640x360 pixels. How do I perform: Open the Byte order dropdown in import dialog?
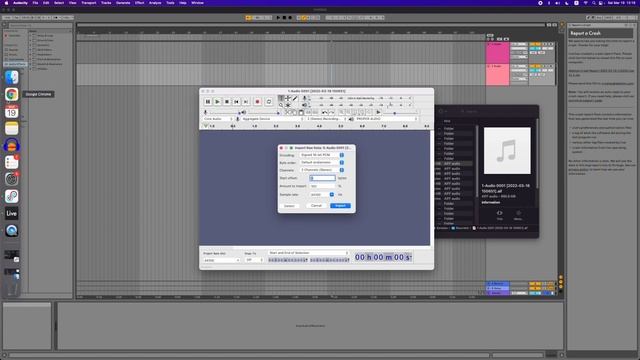(322, 162)
